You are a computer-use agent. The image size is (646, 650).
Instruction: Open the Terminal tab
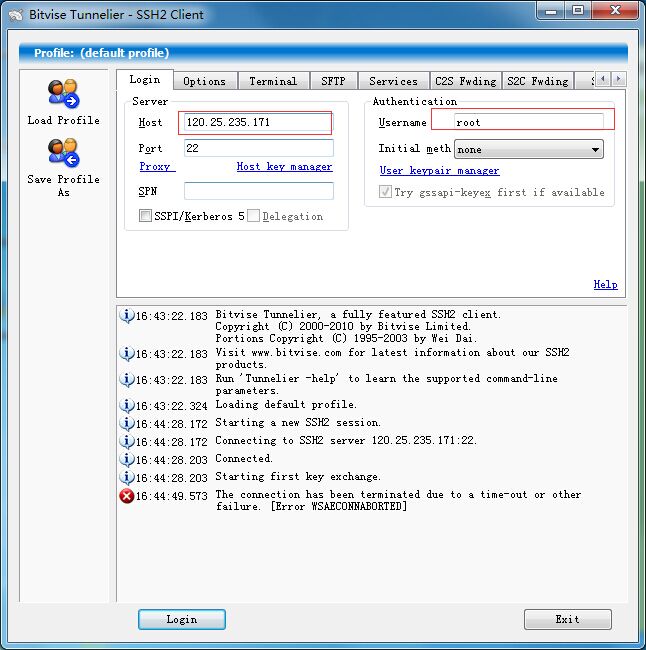[x=273, y=81]
